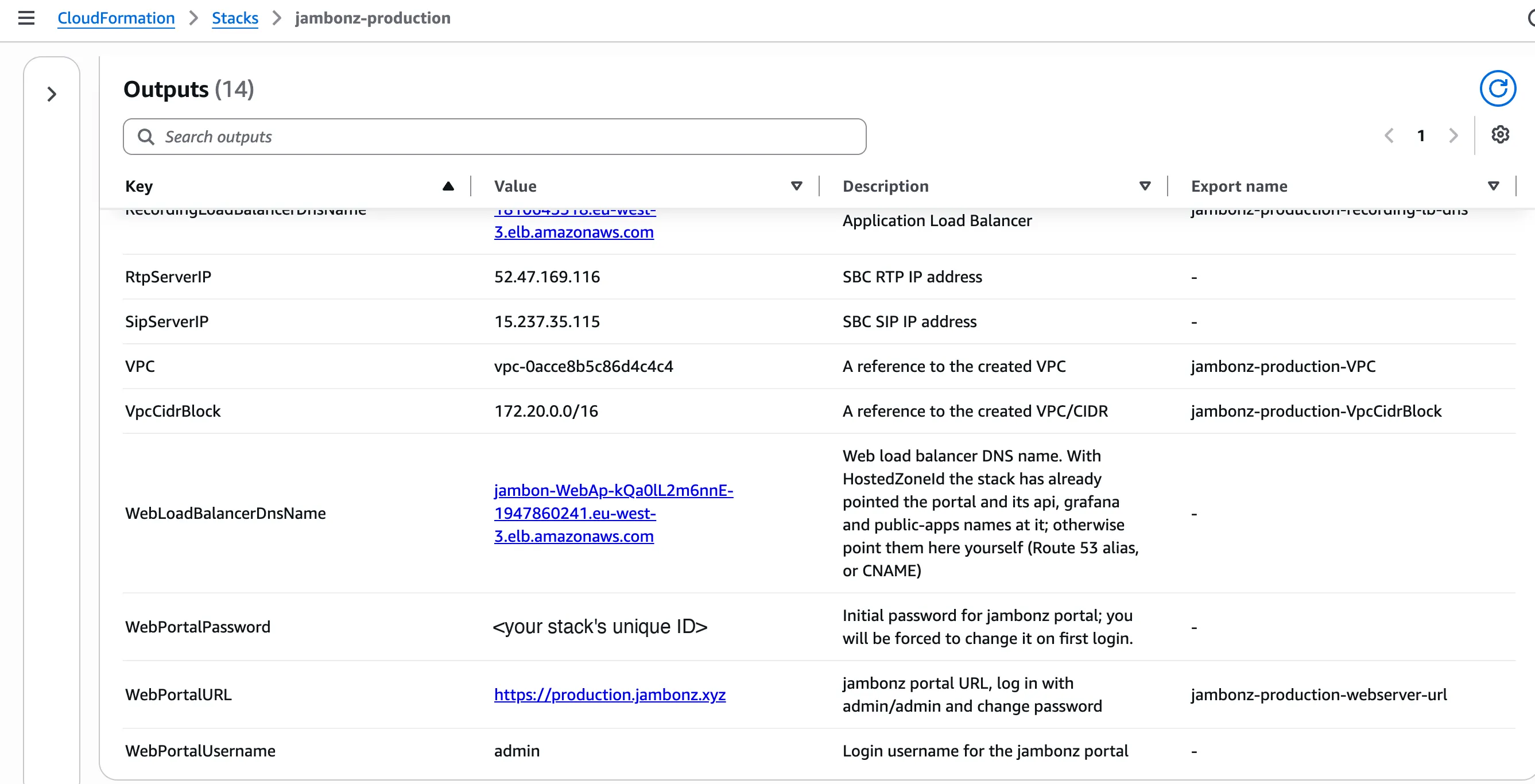Select VpcCidrBlock value 172.20.0.0/16
This screenshot has height=784, width=1535.
coord(546,411)
